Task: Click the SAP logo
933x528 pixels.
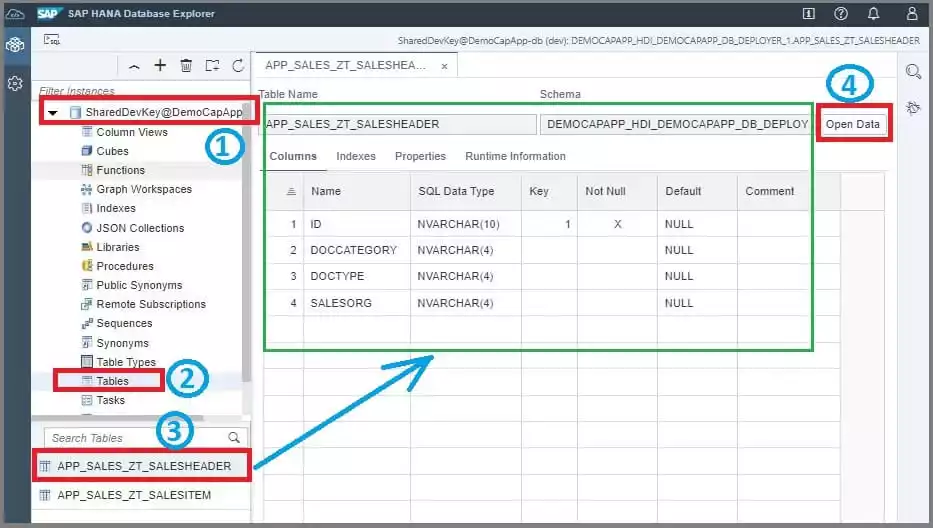Action: click(x=49, y=13)
